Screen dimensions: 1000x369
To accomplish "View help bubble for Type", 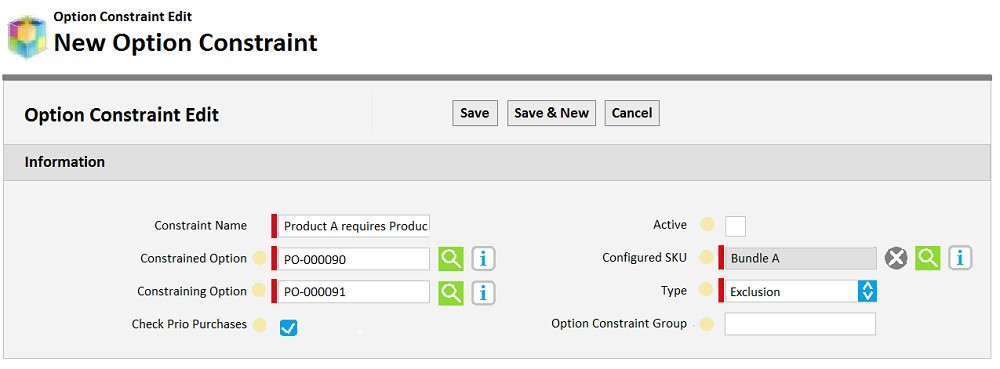I will pyautogui.click(x=707, y=290).
